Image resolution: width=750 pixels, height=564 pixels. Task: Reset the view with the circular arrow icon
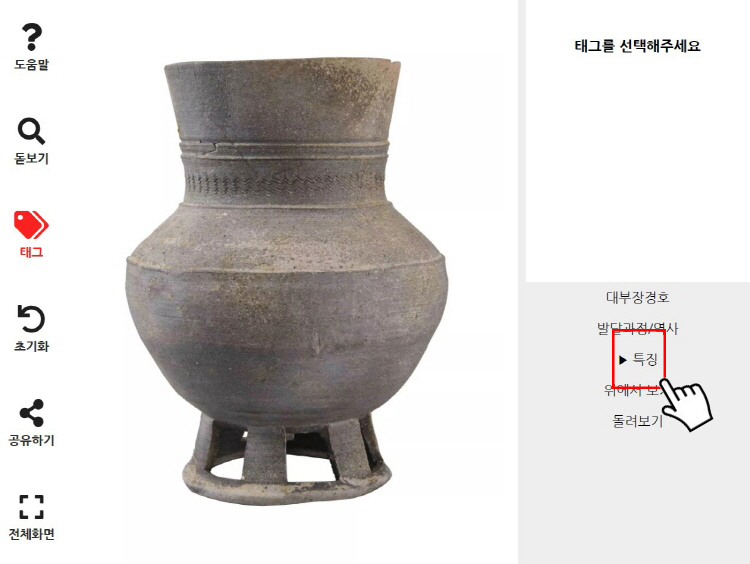pos(31,319)
